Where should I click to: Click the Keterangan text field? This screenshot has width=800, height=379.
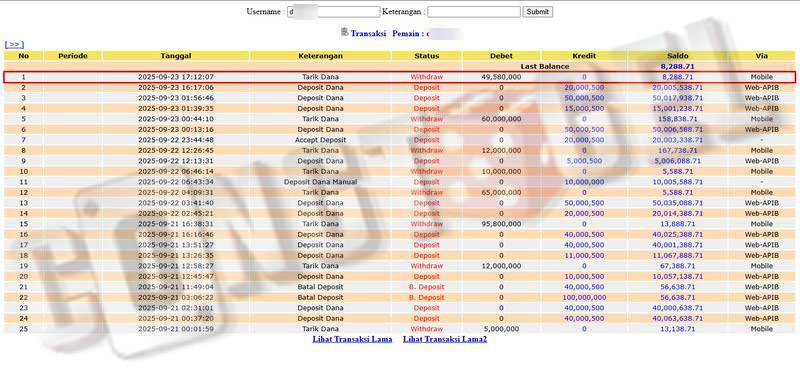(474, 12)
